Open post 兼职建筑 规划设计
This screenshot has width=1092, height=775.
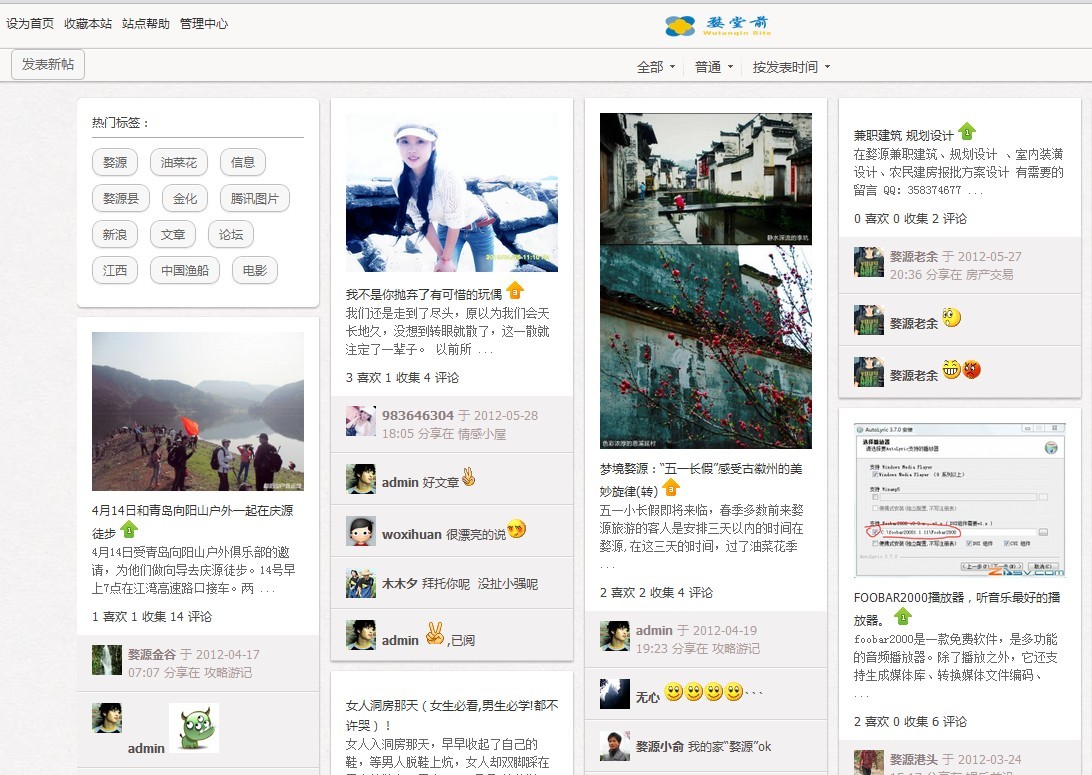903,135
